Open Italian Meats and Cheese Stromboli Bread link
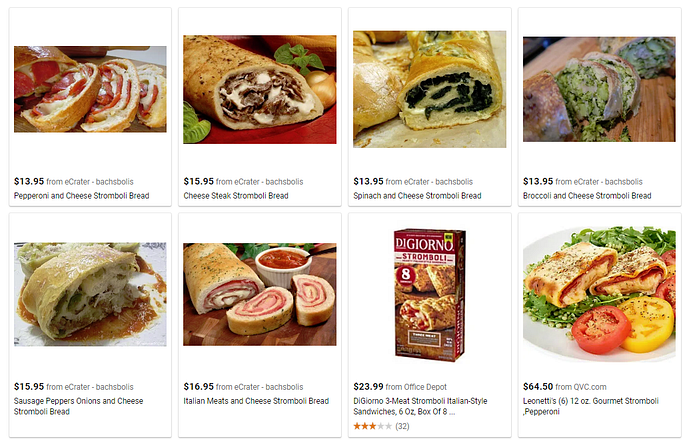This screenshot has height=443, width=699. (x=256, y=401)
